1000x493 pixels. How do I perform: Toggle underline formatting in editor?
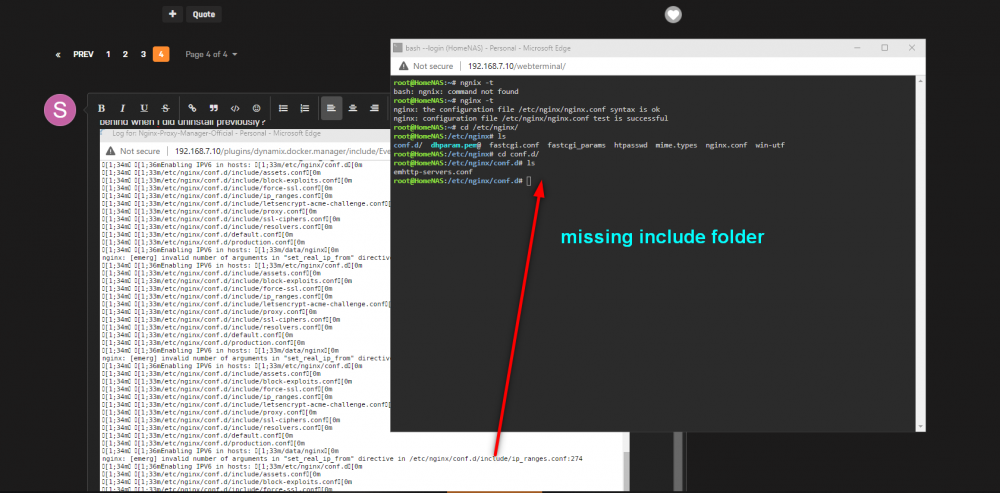144,108
